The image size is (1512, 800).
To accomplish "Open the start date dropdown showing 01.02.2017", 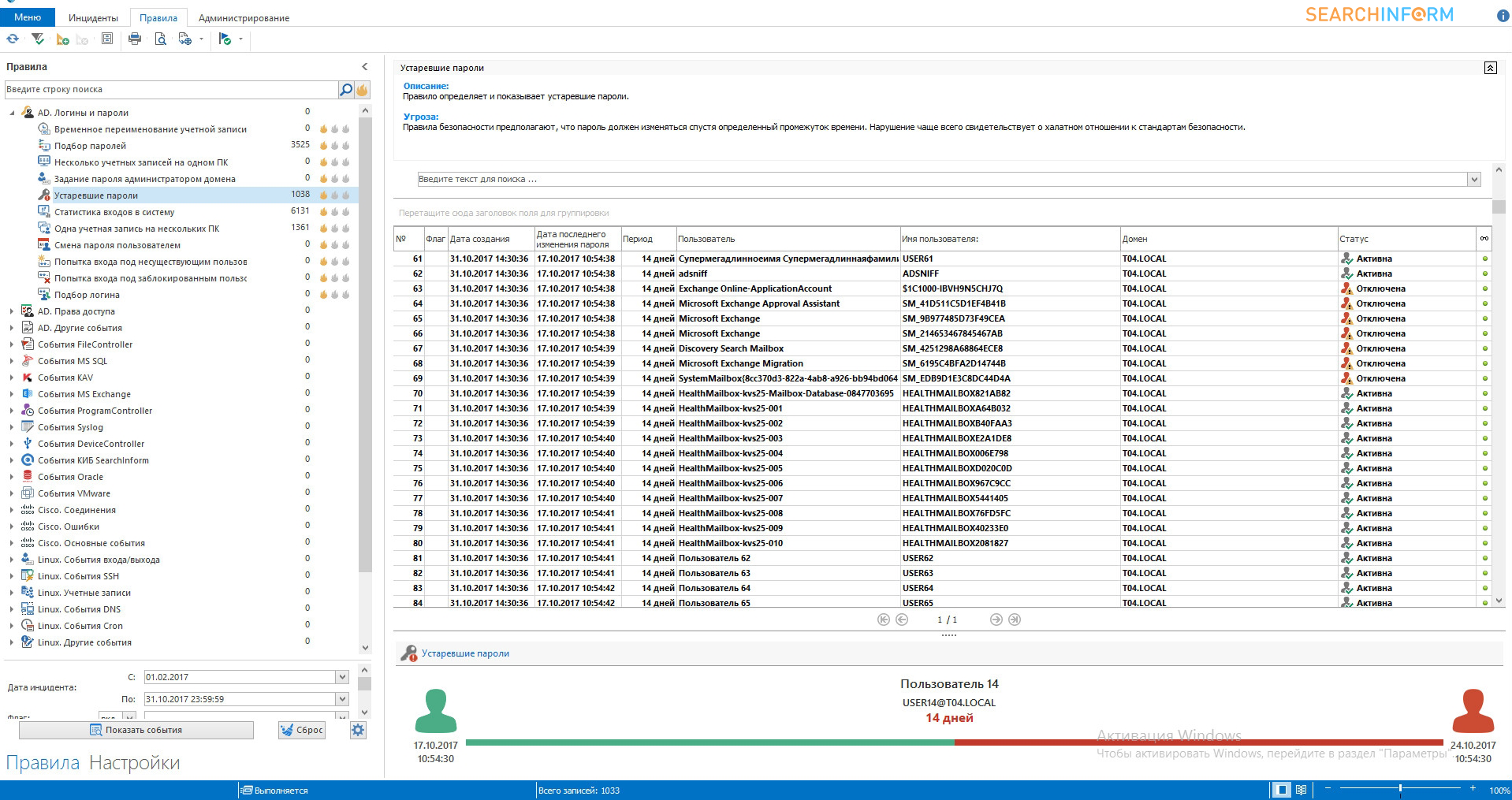I will pyautogui.click(x=342, y=677).
